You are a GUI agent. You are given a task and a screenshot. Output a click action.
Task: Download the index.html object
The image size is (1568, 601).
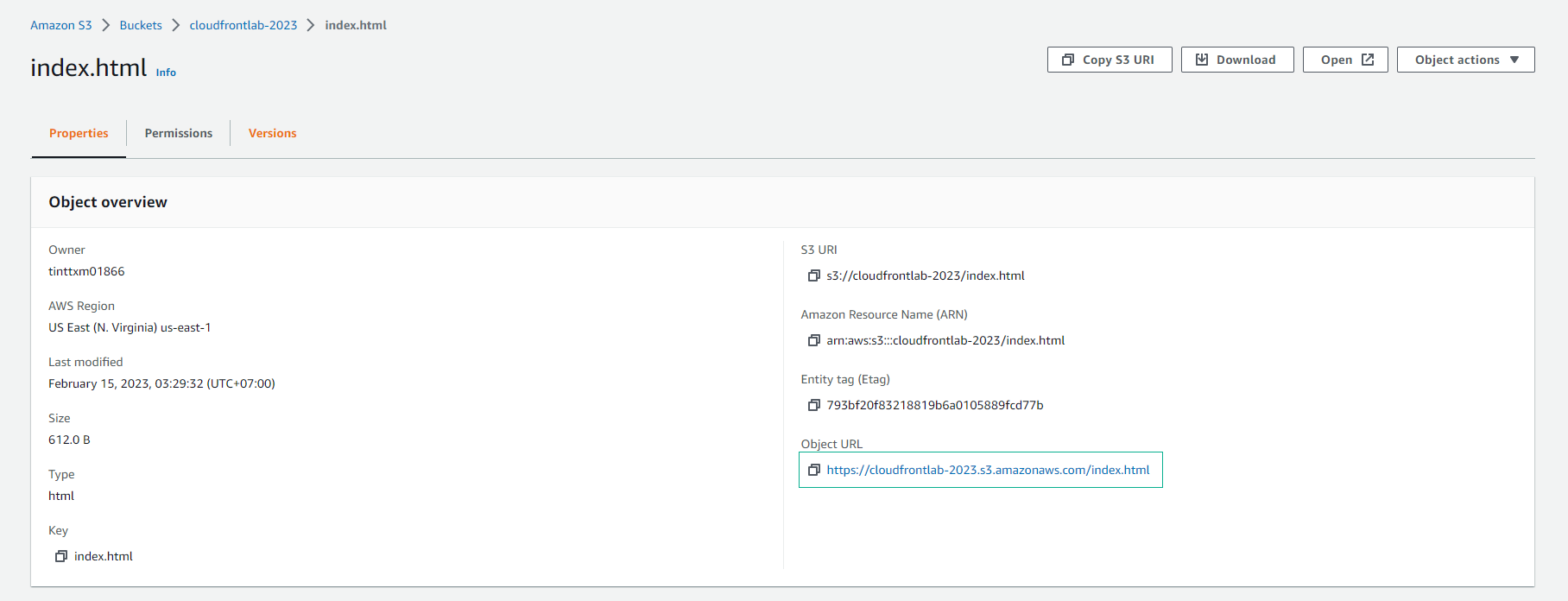(1237, 60)
